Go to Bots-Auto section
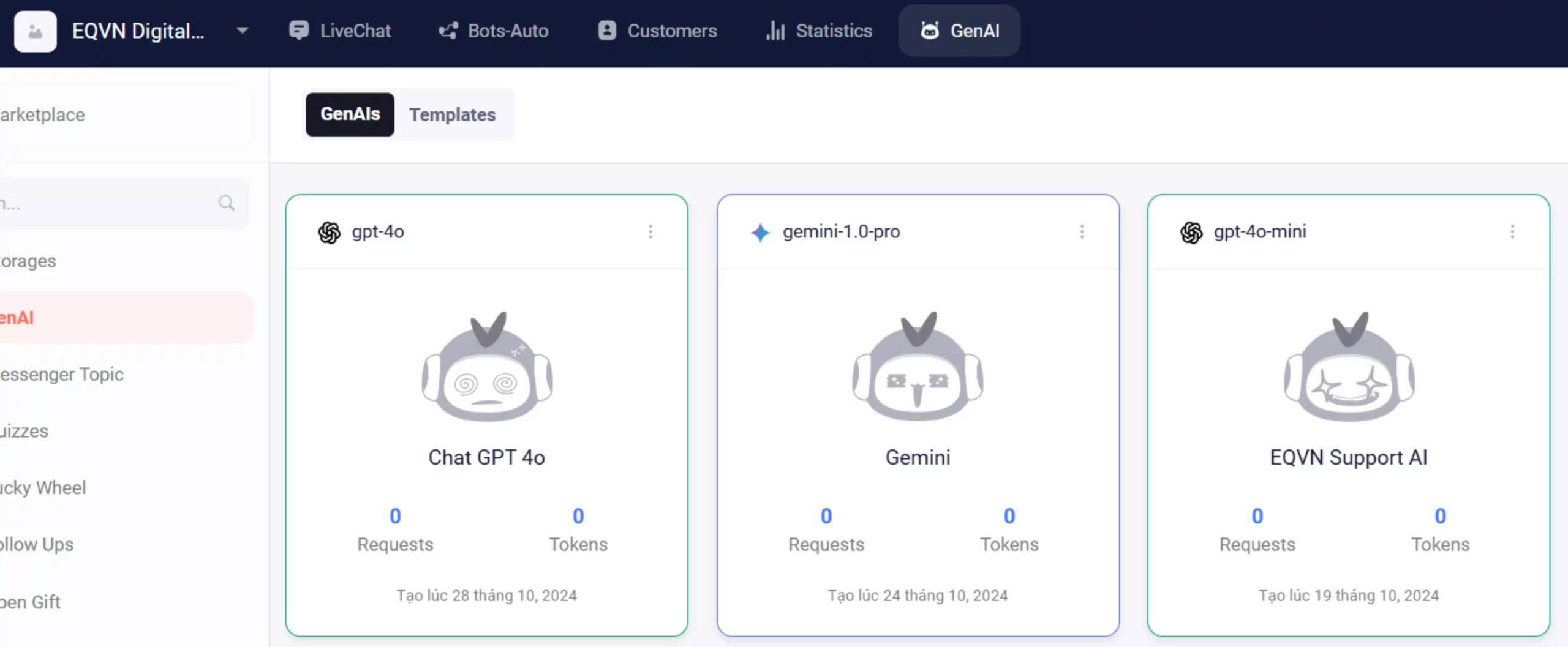The image size is (1568, 647). click(493, 31)
